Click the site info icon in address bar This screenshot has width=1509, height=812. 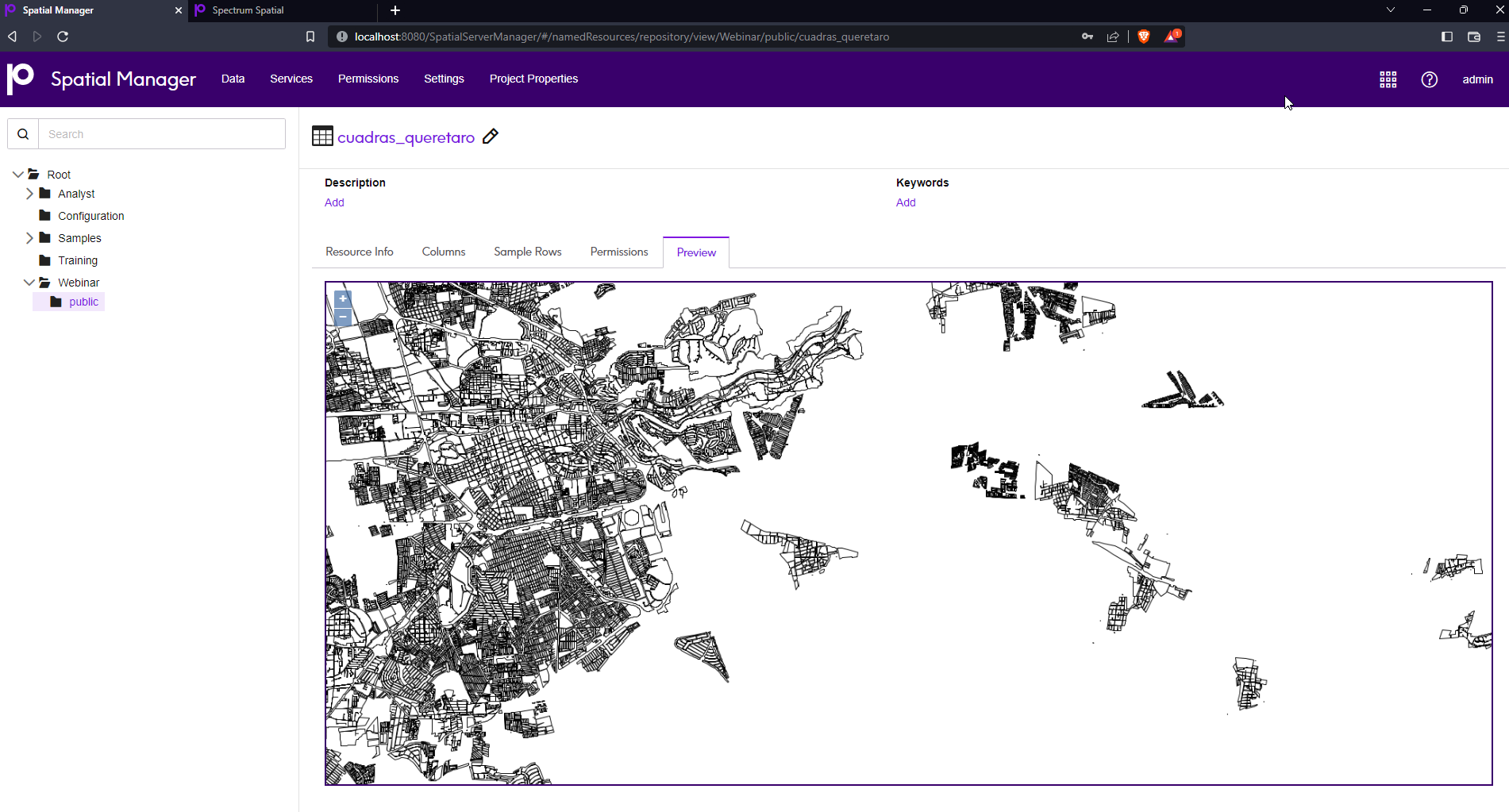click(342, 37)
